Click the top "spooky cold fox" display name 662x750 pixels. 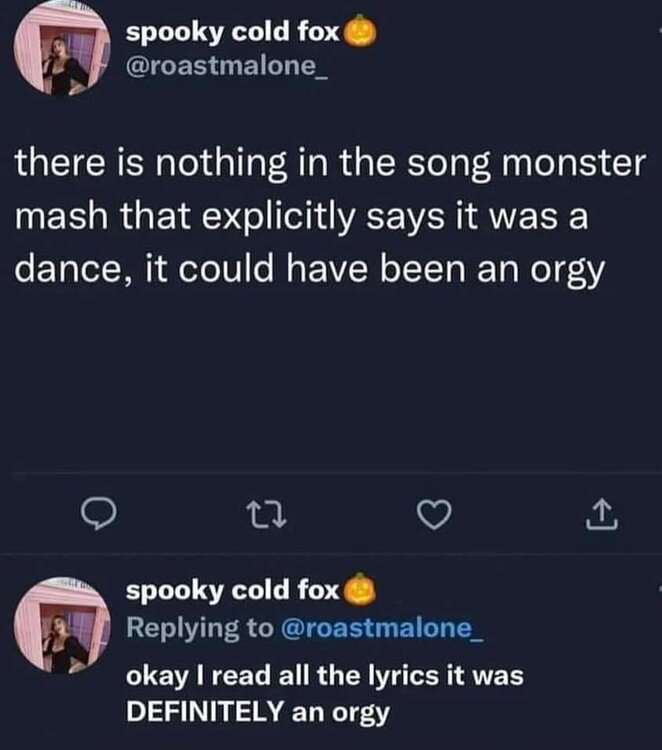click(234, 33)
